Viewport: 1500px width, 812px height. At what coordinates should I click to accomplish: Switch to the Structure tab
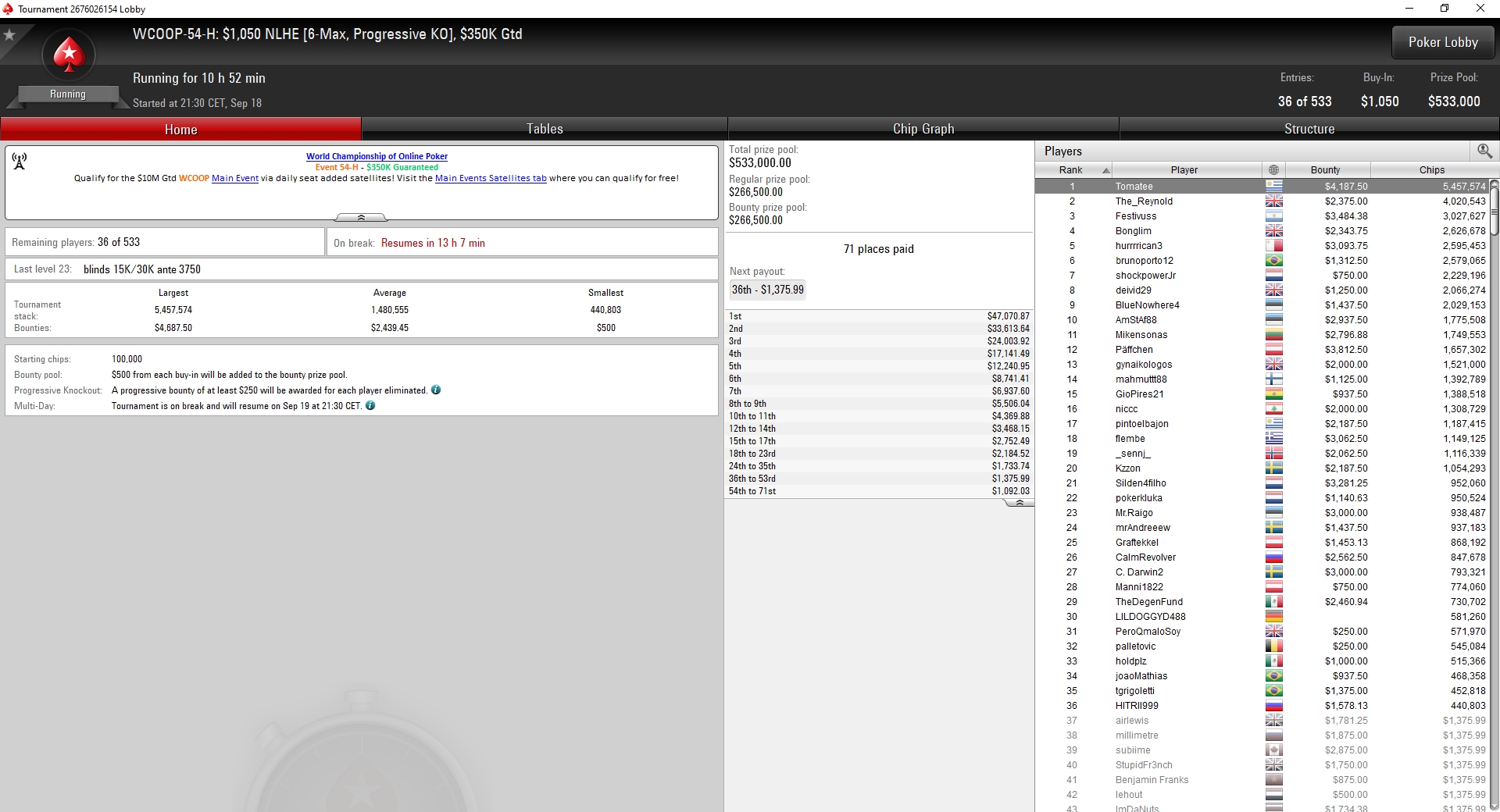[1309, 129]
